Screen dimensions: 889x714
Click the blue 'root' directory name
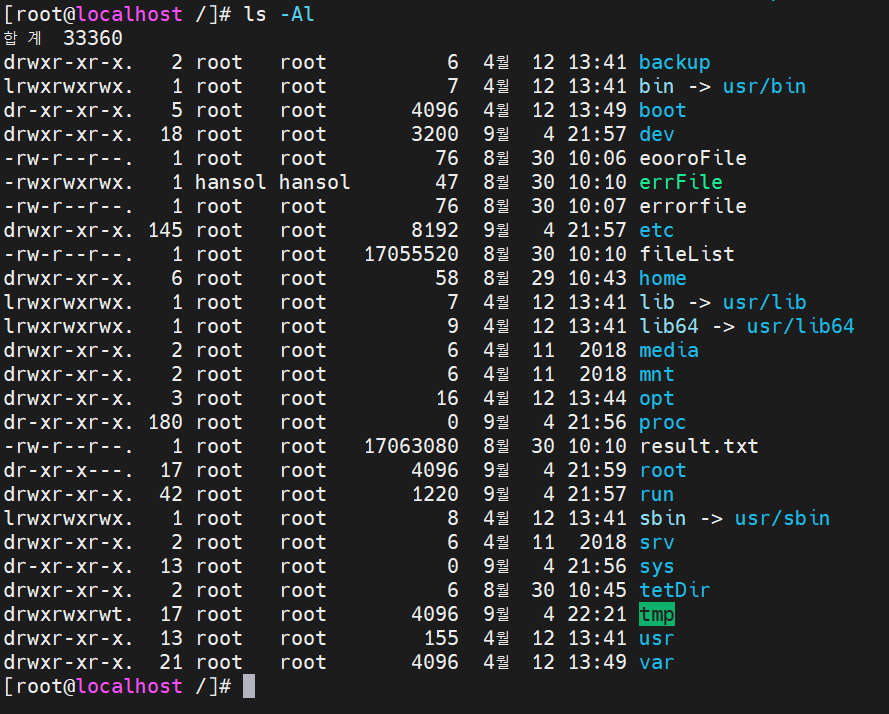(x=662, y=470)
